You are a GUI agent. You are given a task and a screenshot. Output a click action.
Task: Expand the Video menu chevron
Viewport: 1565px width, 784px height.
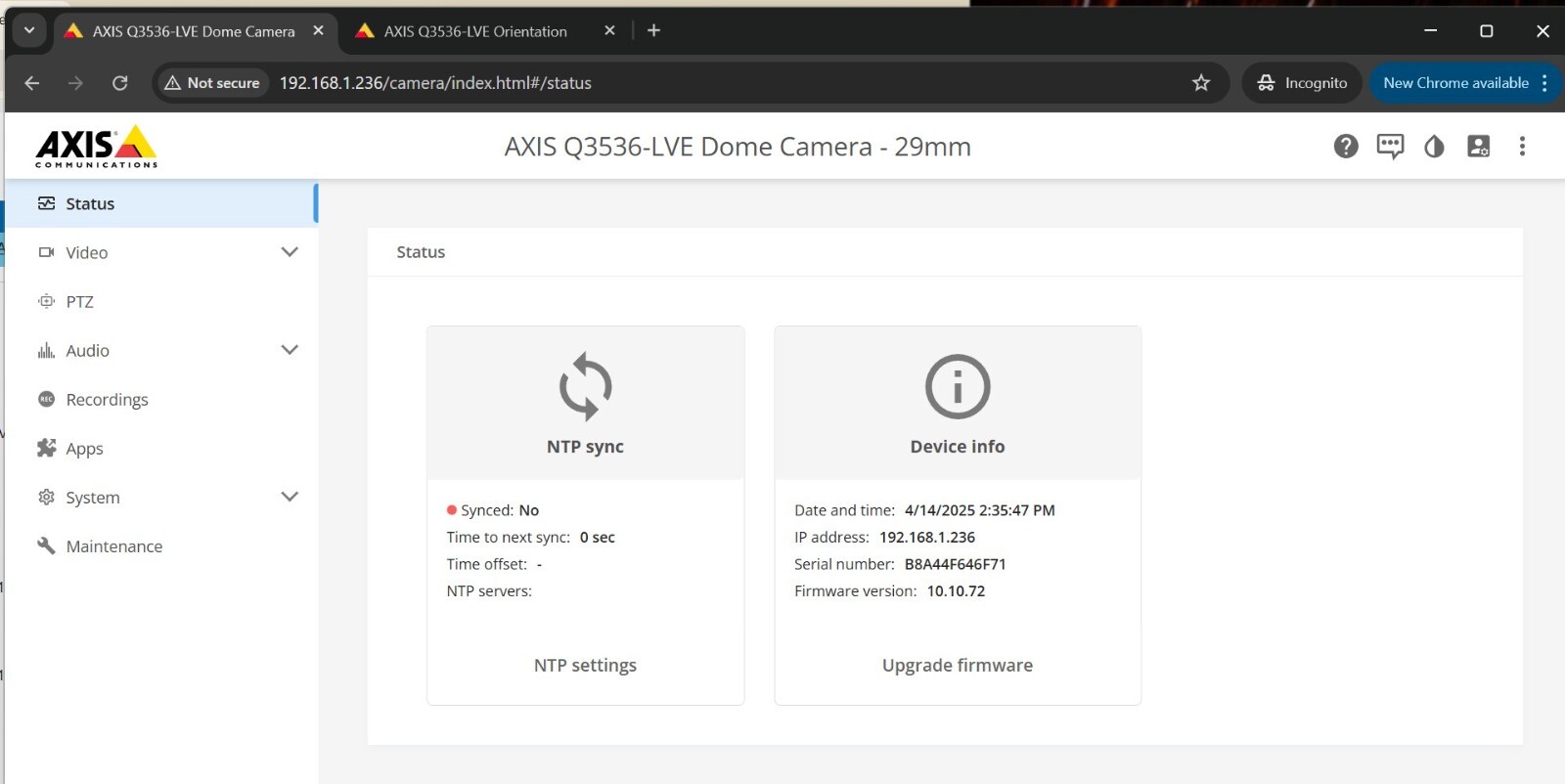coord(290,252)
